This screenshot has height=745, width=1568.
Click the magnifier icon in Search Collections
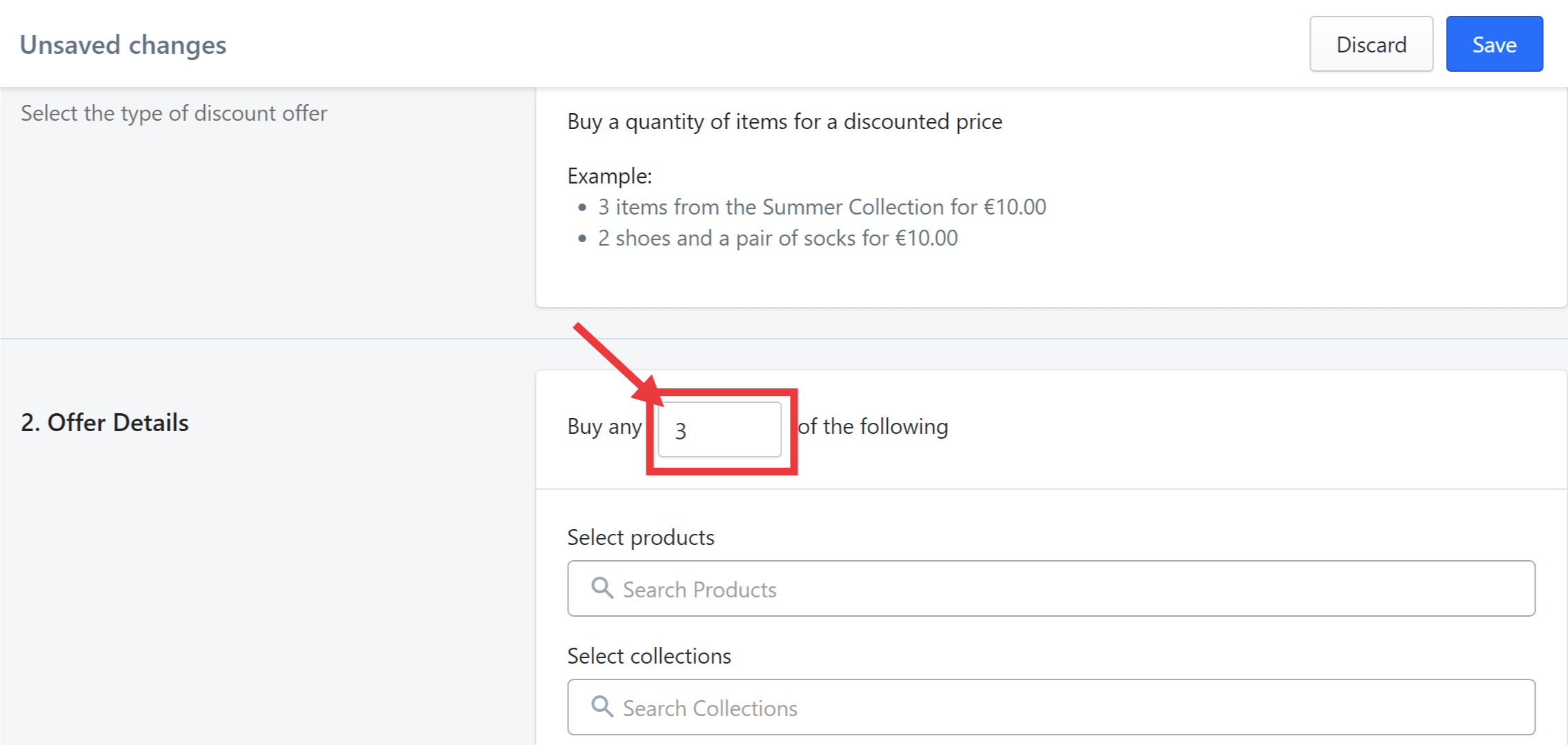[x=602, y=707]
